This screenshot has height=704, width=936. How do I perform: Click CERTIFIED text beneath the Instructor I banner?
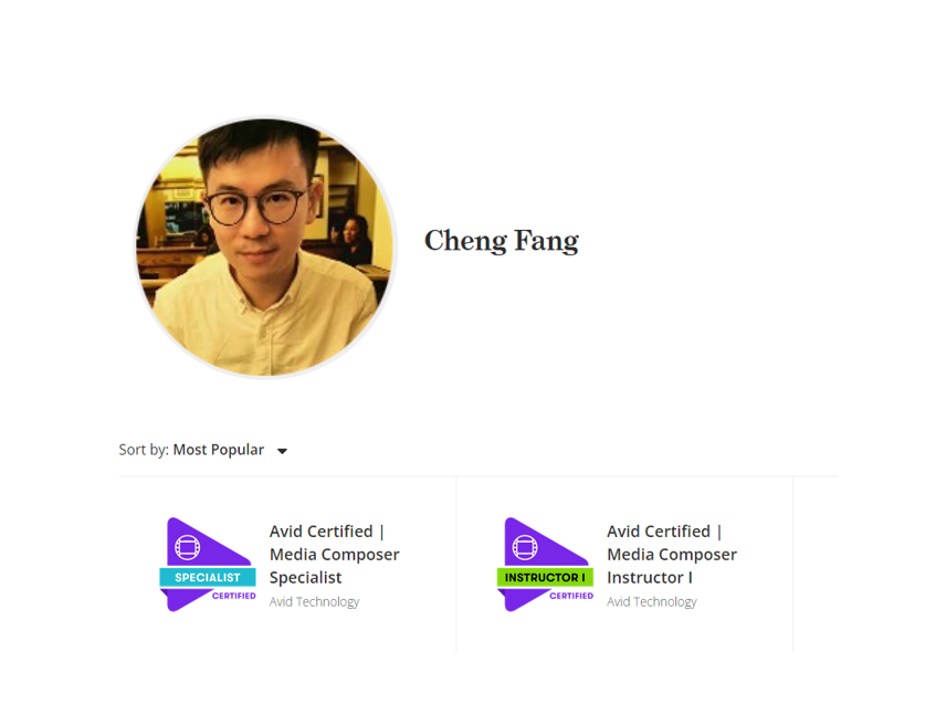point(571,596)
